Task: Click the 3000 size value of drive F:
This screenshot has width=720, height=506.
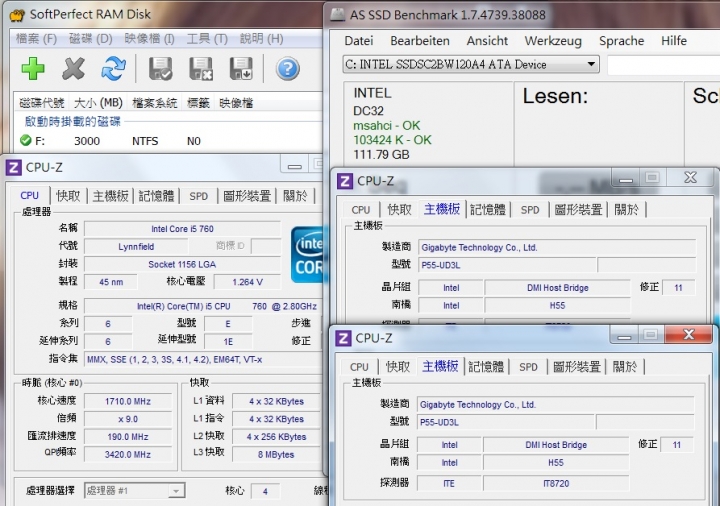Action: (x=87, y=141)
